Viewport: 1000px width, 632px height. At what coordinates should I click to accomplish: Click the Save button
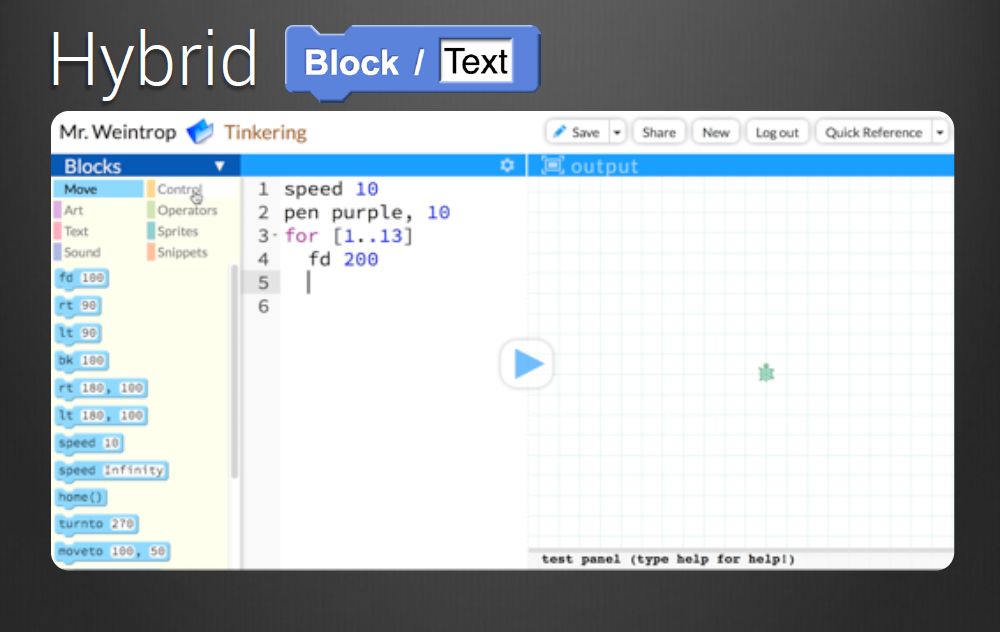coord(578,133)
